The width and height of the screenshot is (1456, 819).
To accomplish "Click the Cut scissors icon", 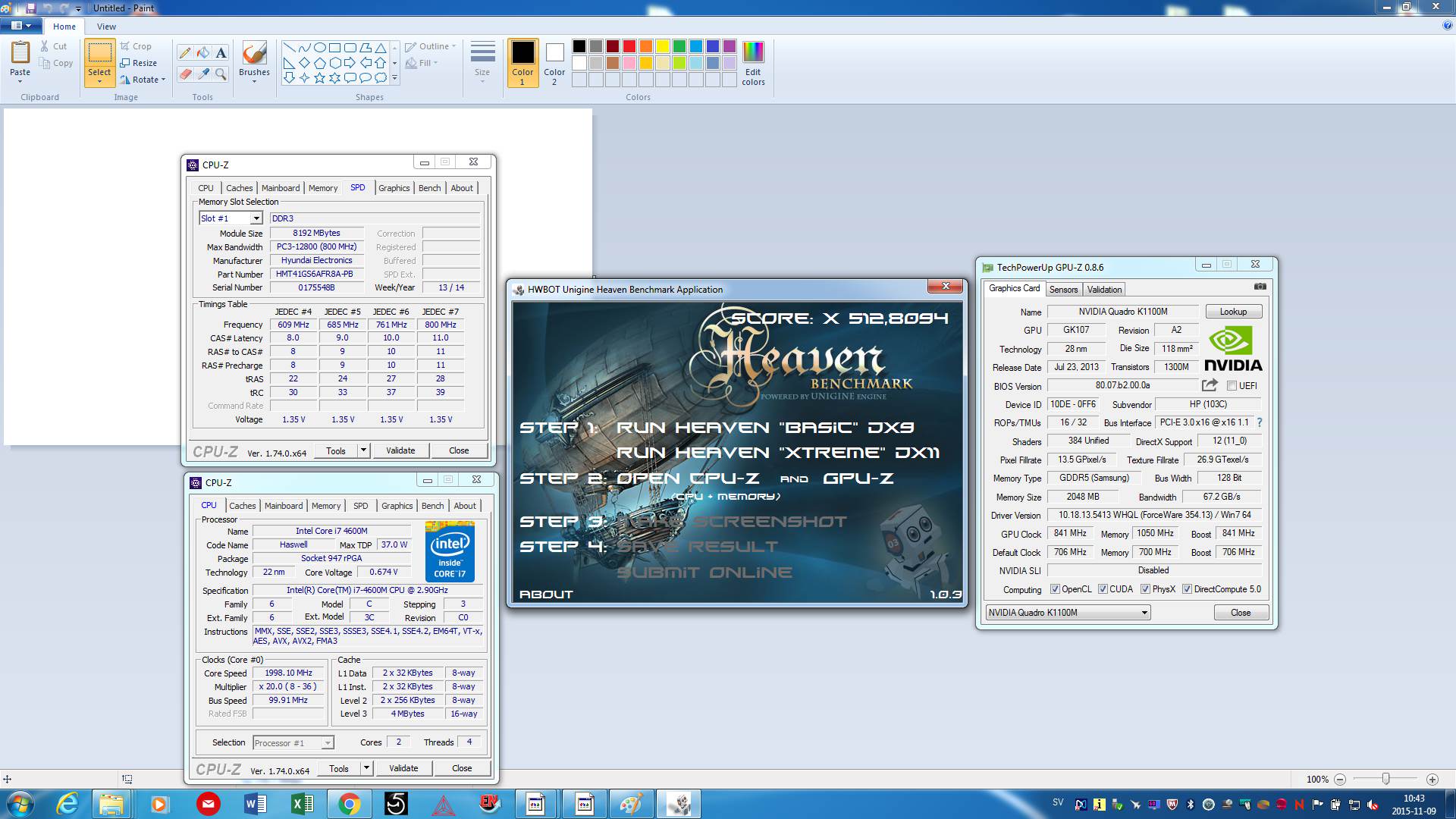I will click(54, 46).
